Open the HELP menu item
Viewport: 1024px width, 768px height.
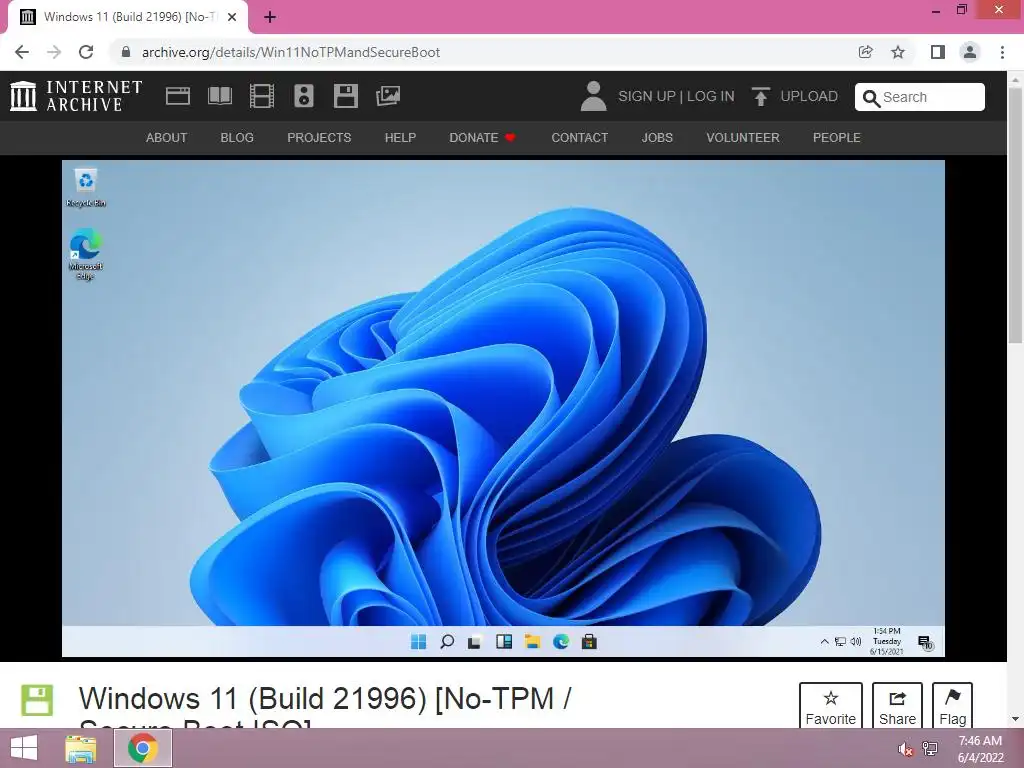click(400, 138)
